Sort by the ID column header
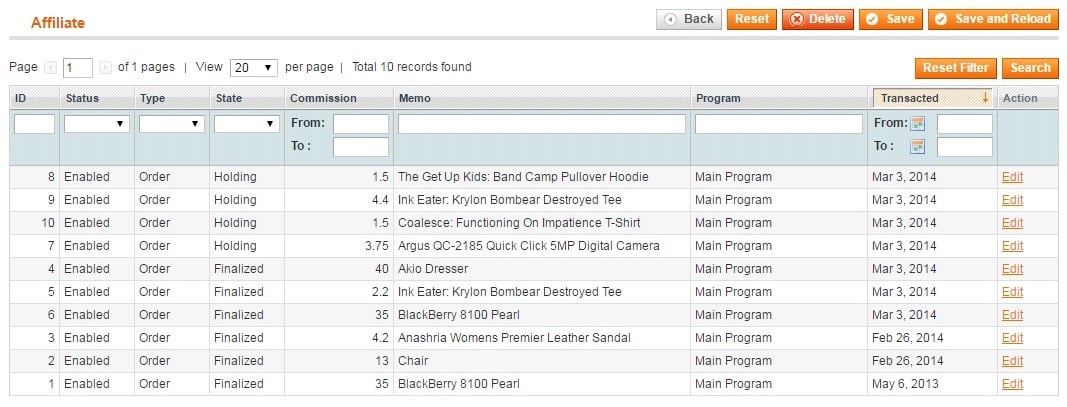The width and height of the screenshot is (1067, 407). 20,98
